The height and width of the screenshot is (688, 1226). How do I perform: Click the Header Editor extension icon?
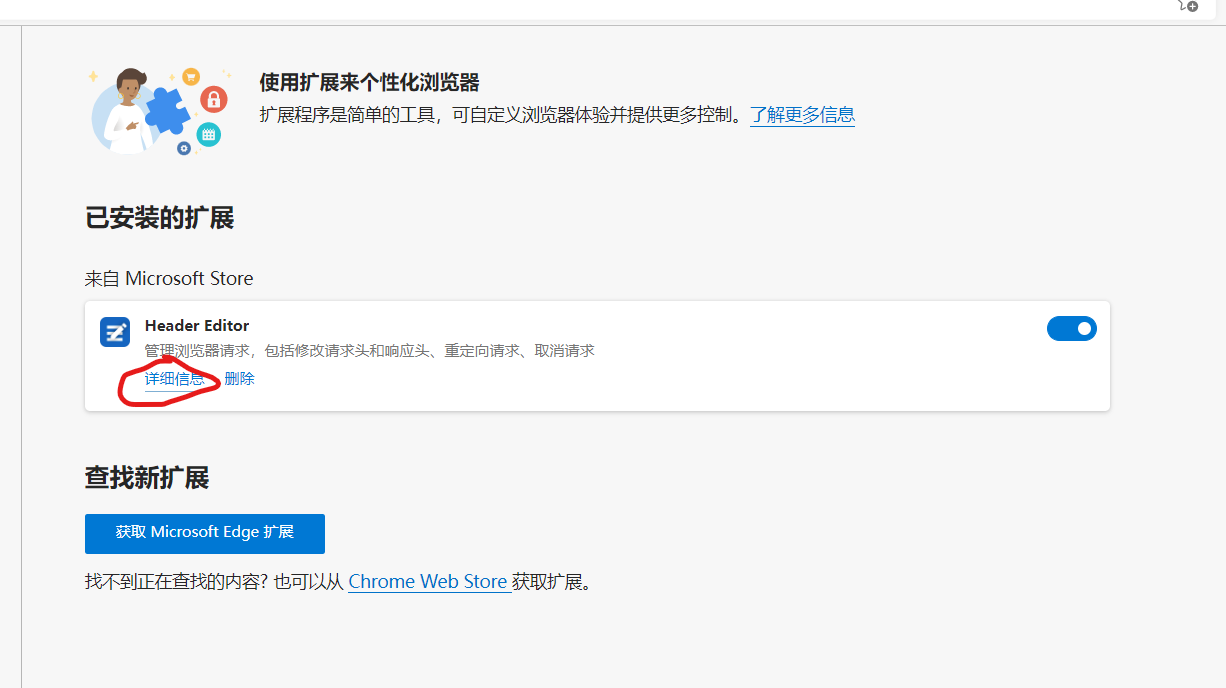[115, 332]
